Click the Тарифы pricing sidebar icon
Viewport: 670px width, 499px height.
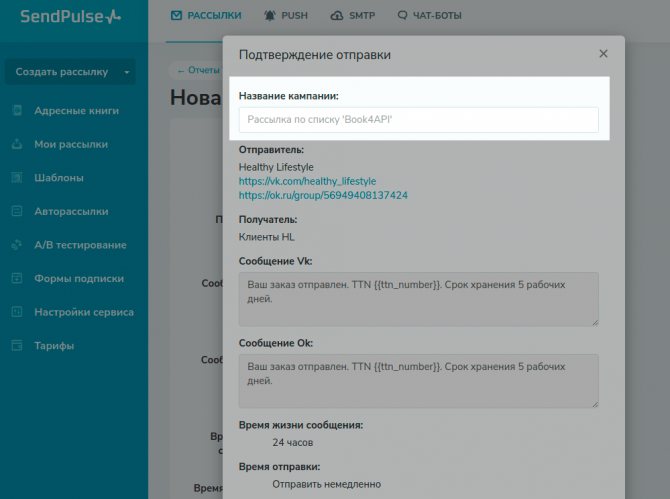click(x=16, y=346)
